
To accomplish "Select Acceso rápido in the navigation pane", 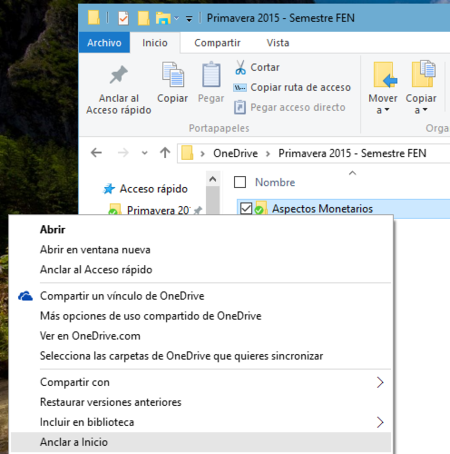I will pyautogui.click(x=145, y=189).
